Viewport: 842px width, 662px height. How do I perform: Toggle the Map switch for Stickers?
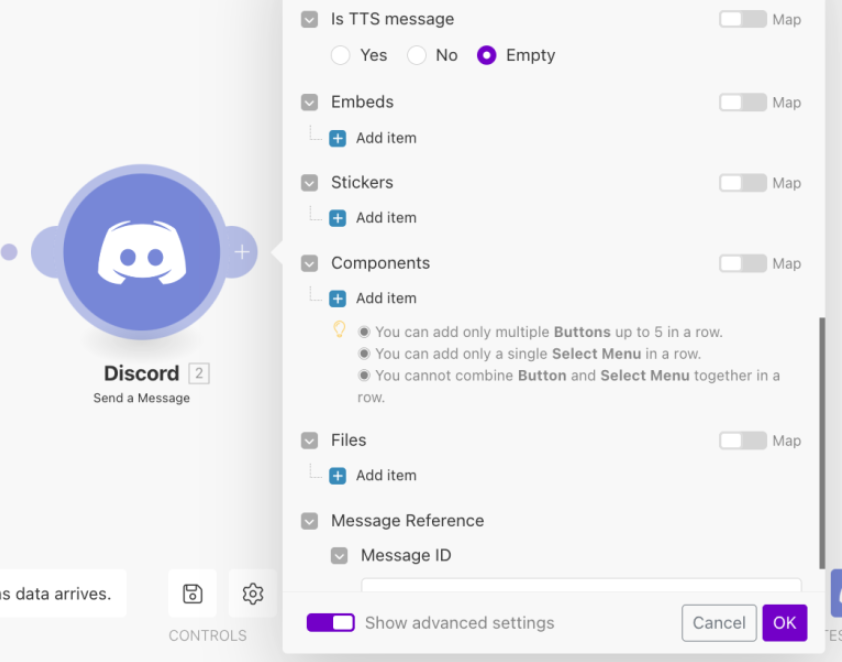(743, 183)
